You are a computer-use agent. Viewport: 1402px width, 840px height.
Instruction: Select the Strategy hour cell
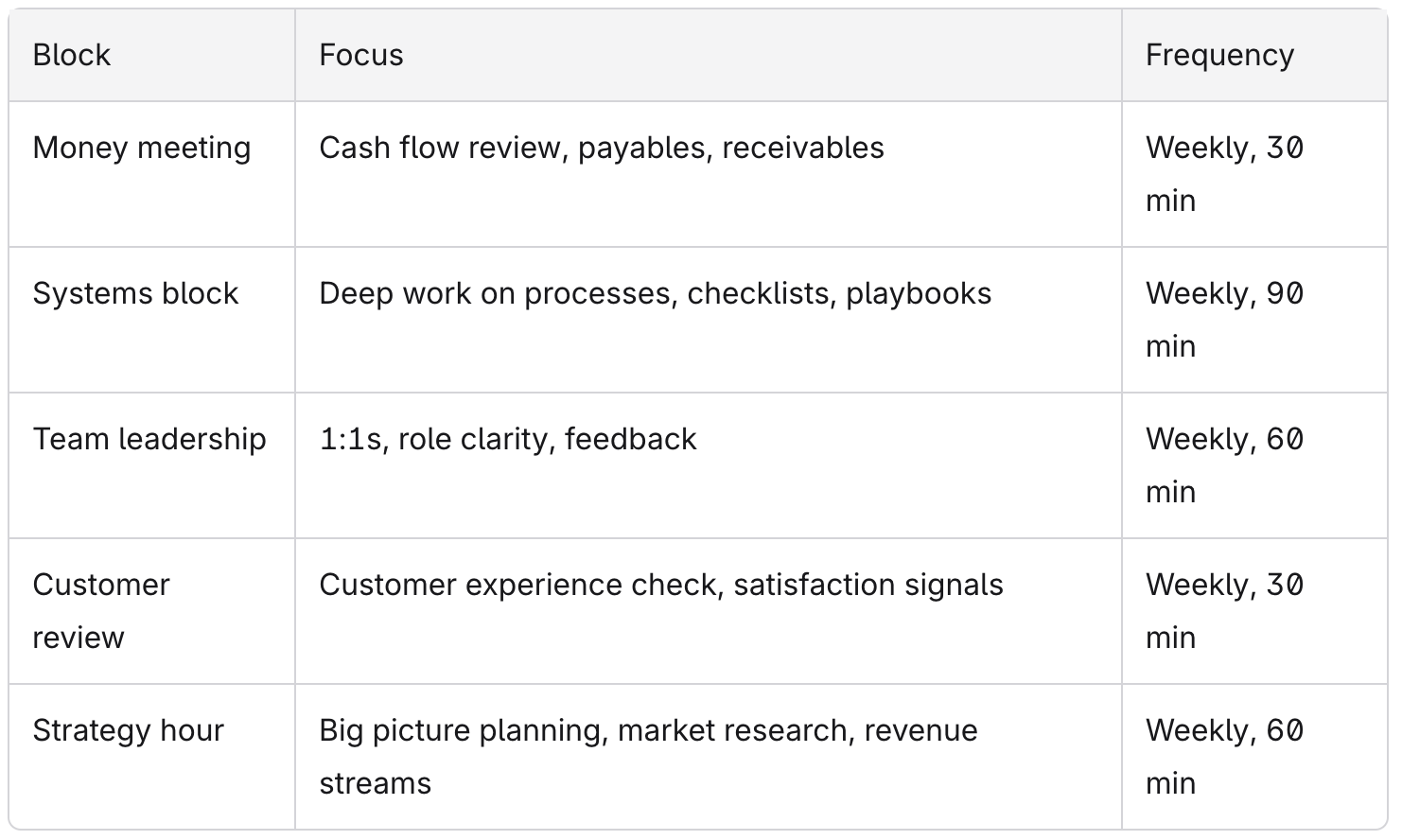[152, 757]
